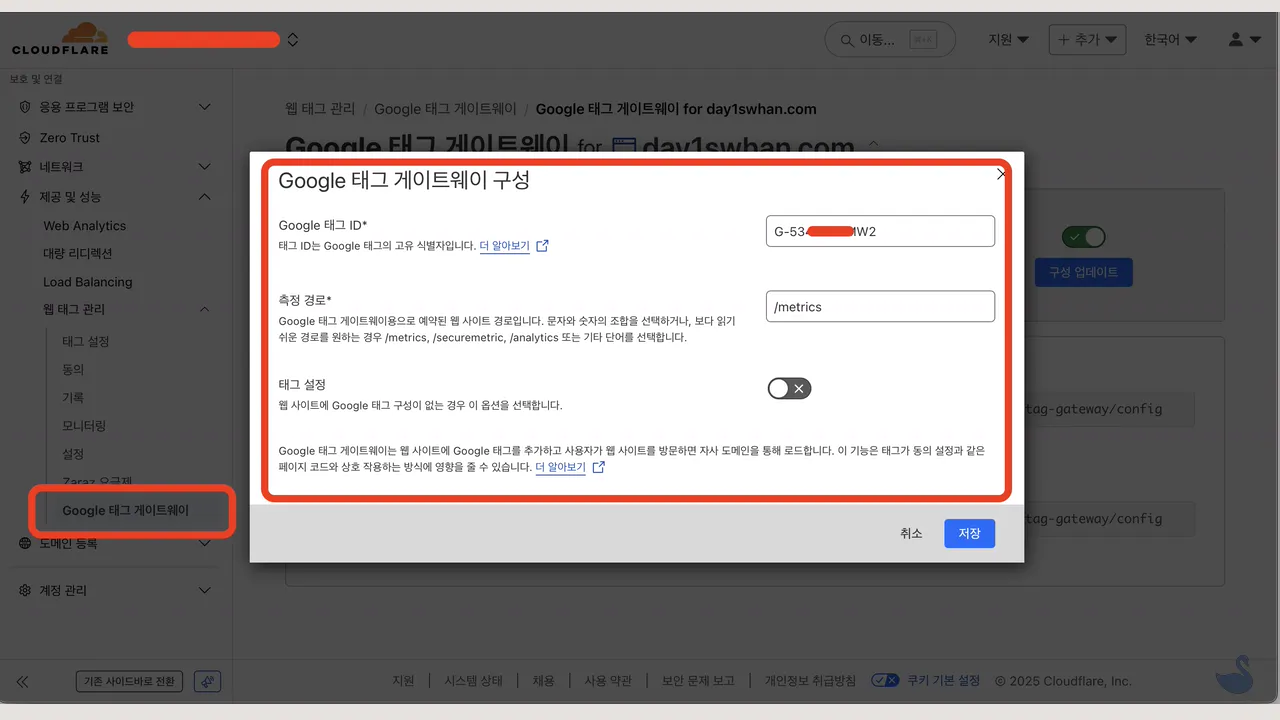The height and width of the screenshot is (720, 1280).
Task: Collapse the sidebar with double-chevron icon
Action: (x=22, y=681)
